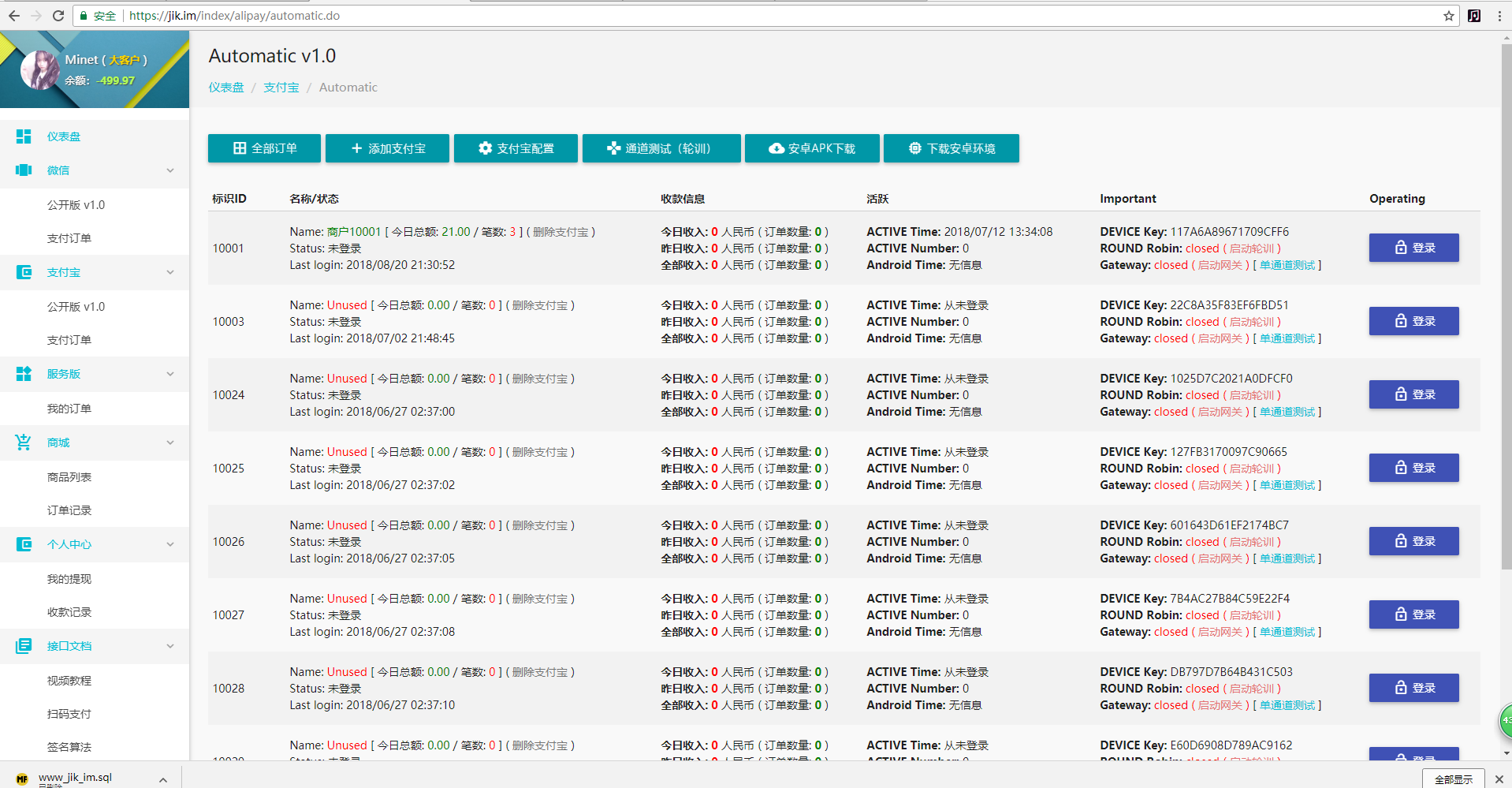Click the WeChat sidebar icon
Viewport: 1512px width, 788px height.
pos(24,170)
